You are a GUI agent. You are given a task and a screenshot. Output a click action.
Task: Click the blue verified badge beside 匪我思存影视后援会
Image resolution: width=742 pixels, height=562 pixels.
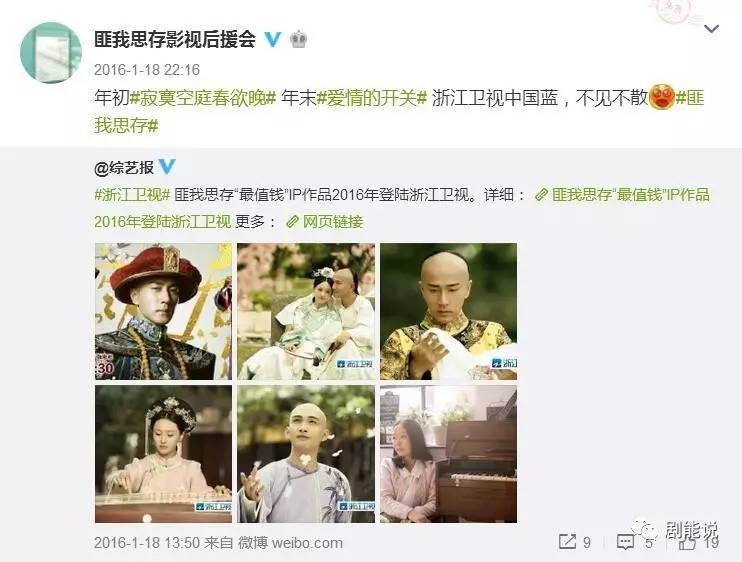pos(273,39)
